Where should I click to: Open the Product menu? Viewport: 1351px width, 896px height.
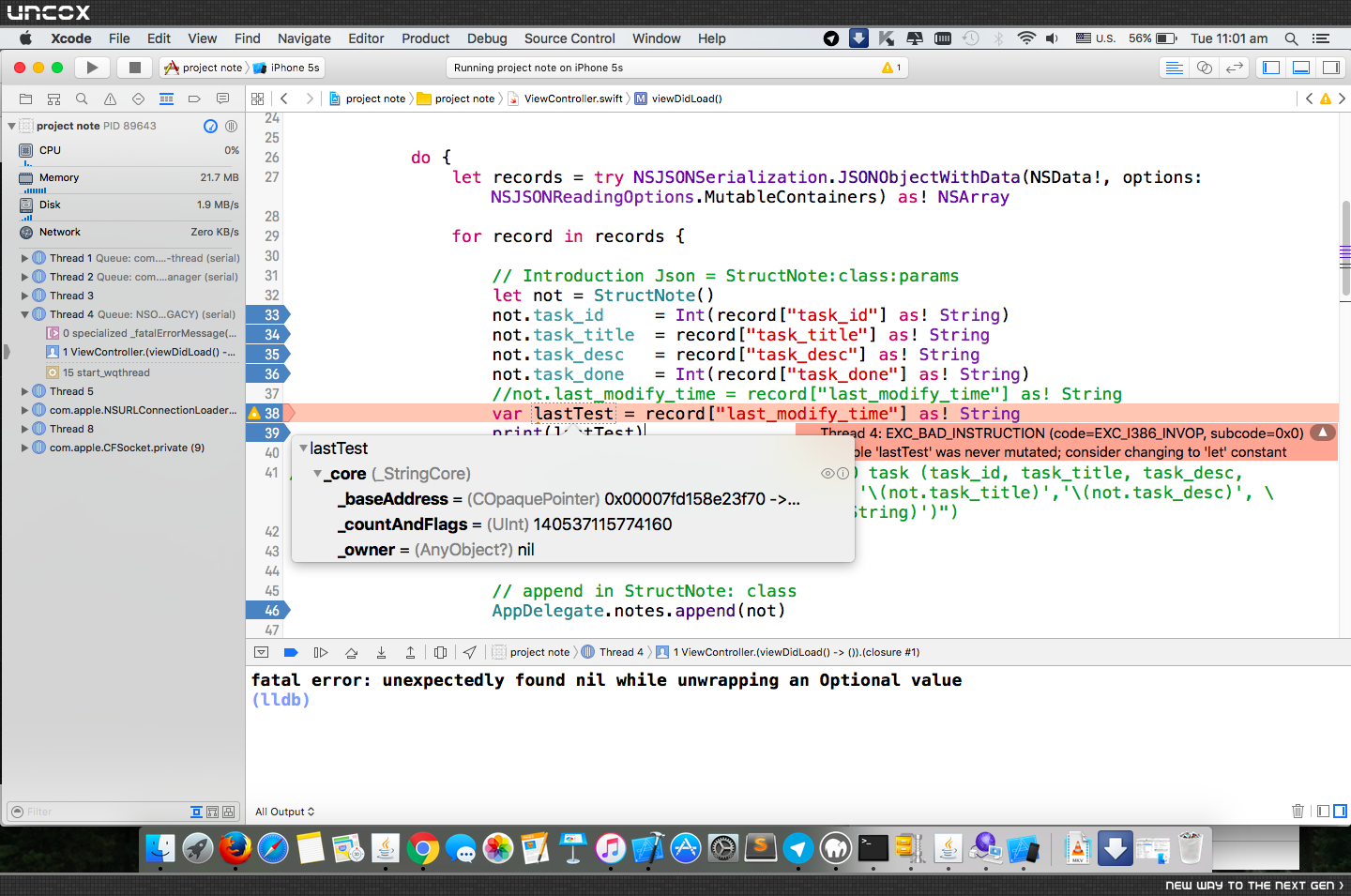(x=426, y=38)
